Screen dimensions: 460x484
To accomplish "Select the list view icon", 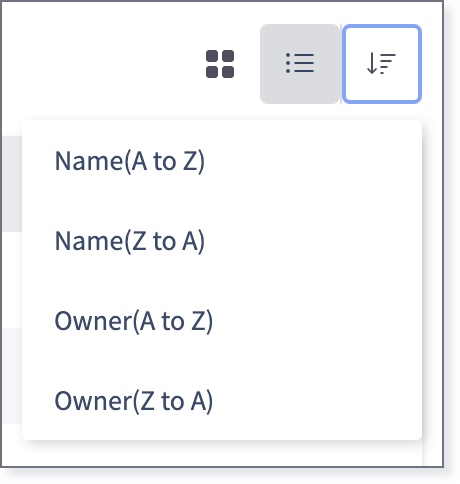I will (300, 64).
